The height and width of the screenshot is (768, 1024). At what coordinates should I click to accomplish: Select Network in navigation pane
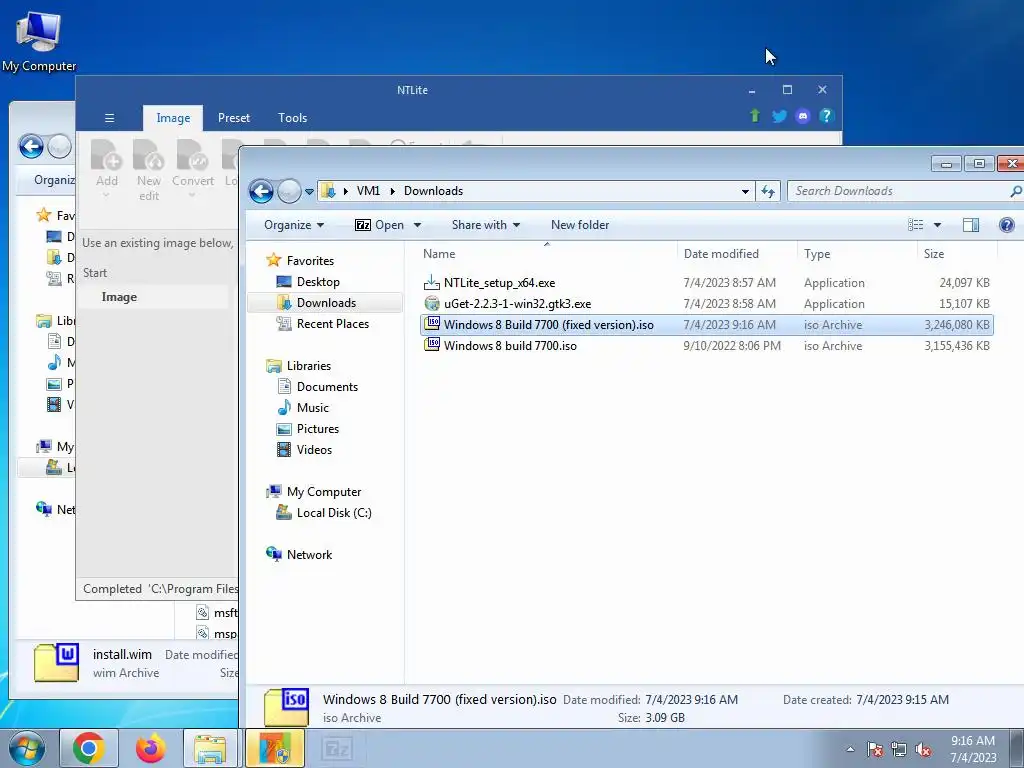click(x=309, y=554)
